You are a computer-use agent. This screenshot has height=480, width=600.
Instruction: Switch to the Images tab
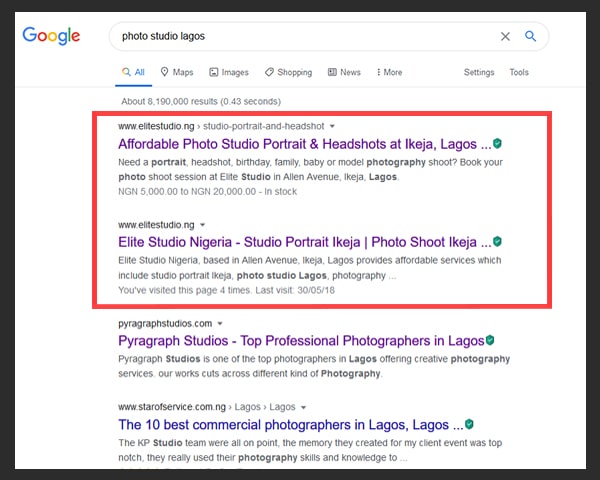tap(229, 72)
